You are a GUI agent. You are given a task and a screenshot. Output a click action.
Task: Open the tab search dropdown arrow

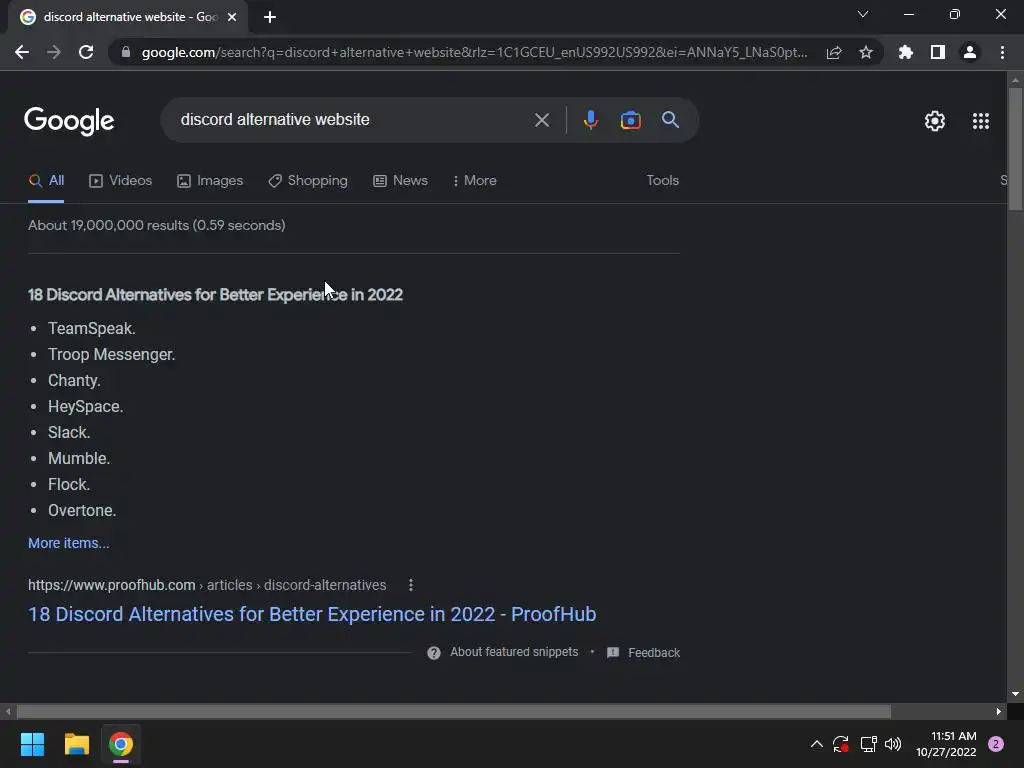[x=863, y=14]
